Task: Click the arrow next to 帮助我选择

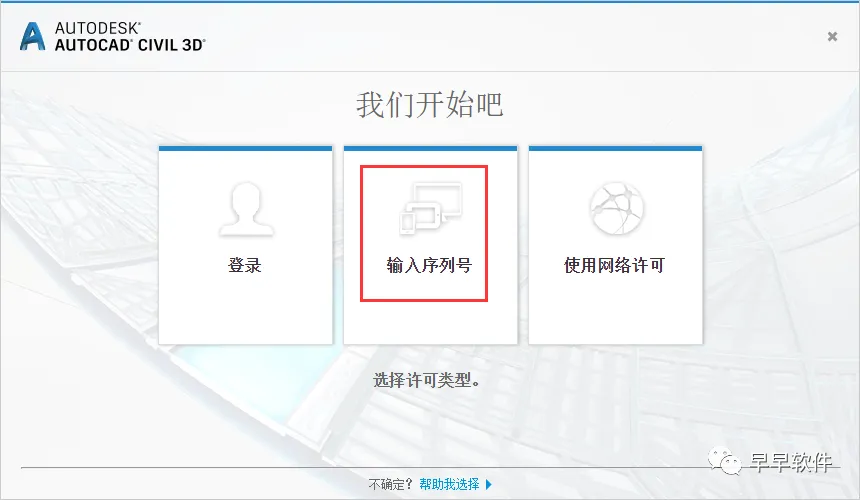Action: pos(489,485)
